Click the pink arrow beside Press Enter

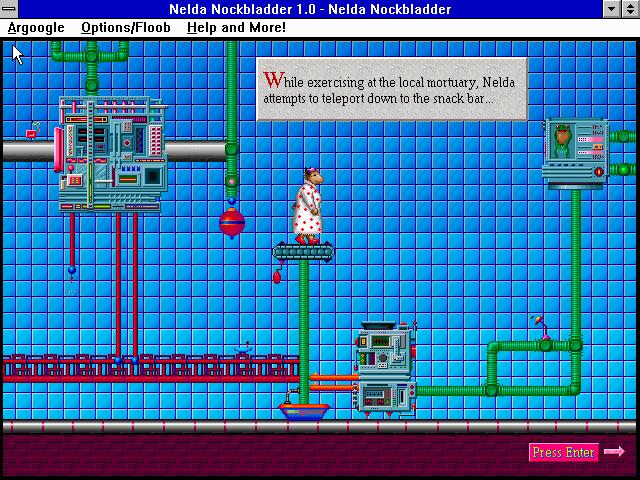(x=614, y=451)
